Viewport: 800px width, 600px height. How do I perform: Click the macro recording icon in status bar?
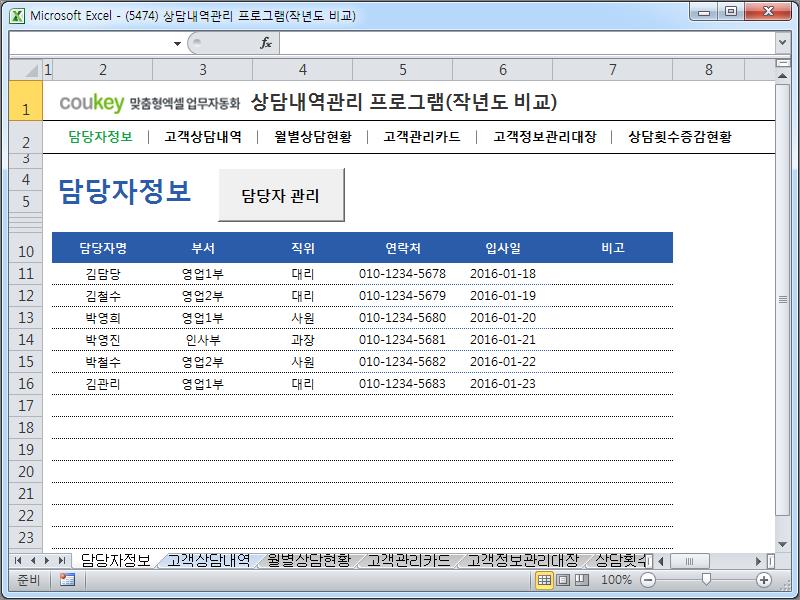[x=67, y=580]
